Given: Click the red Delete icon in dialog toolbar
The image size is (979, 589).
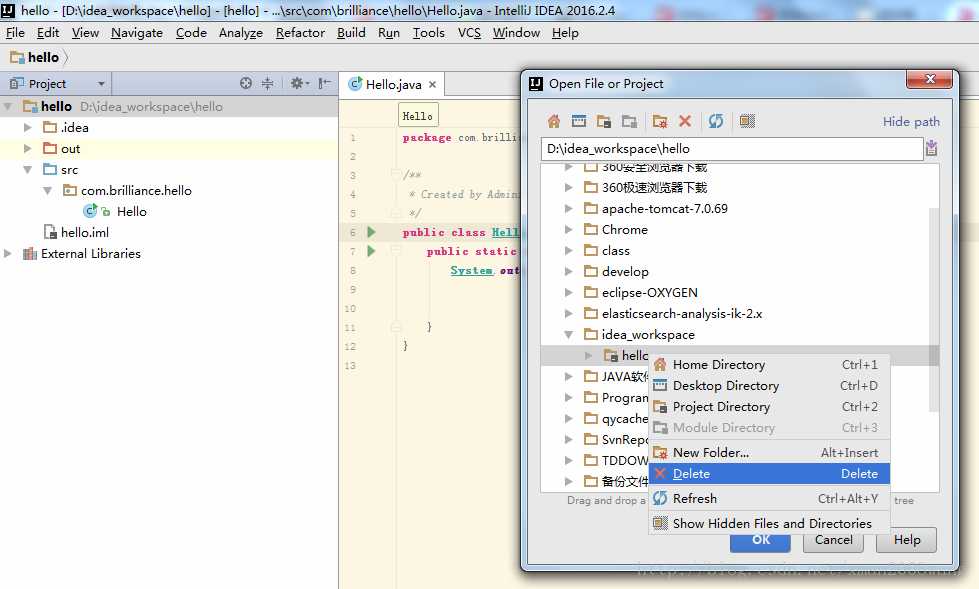Looking at the screenshot, I should pyautogui.click(x=685, y=121).
